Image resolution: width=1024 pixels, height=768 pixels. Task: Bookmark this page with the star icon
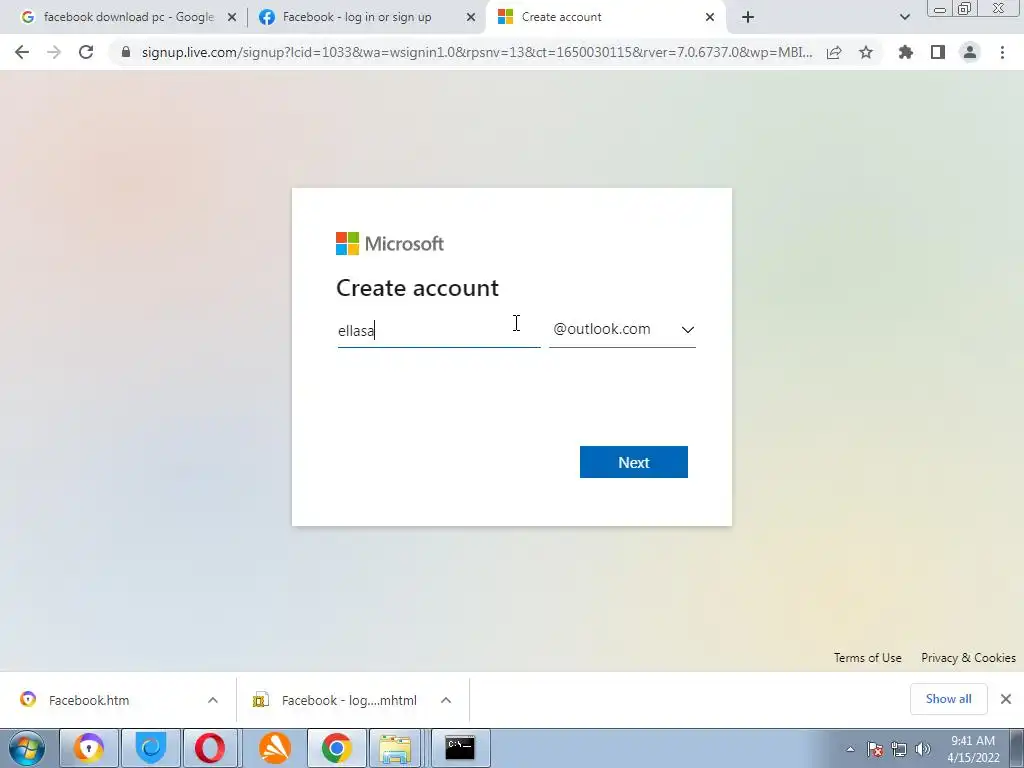click(x=866, y=52)
